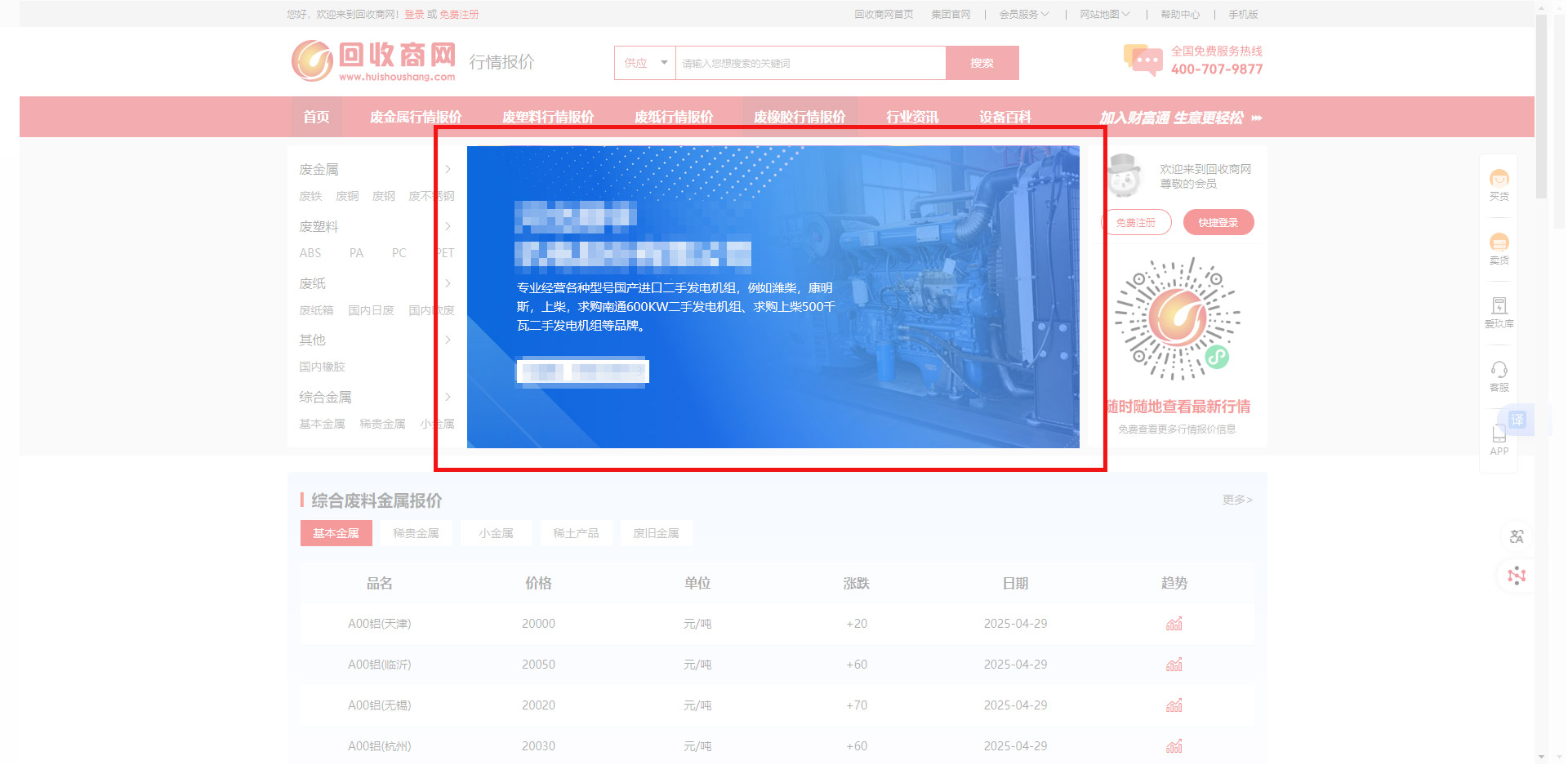1568x765 pixels.
Task: Click the trend chart icon for A00铝(临沂)
Action: click(x=1174, y=665)
